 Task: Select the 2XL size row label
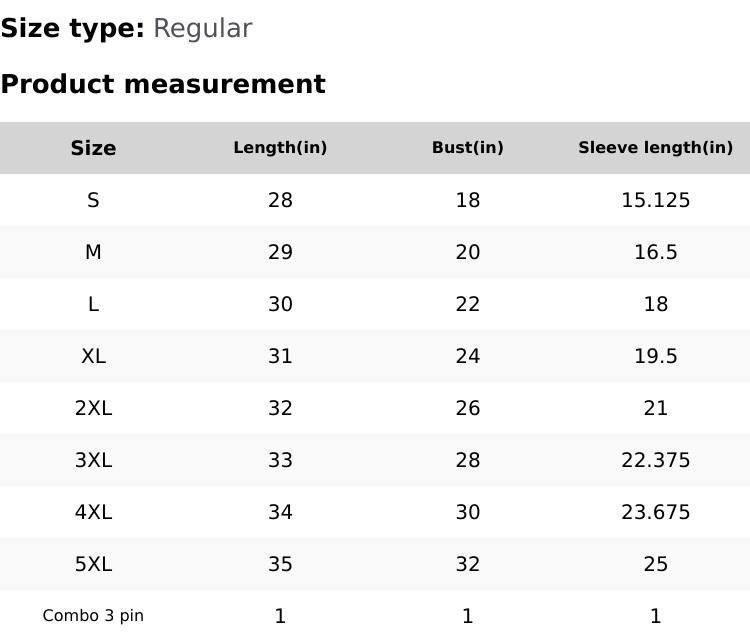tap(93, 408)
